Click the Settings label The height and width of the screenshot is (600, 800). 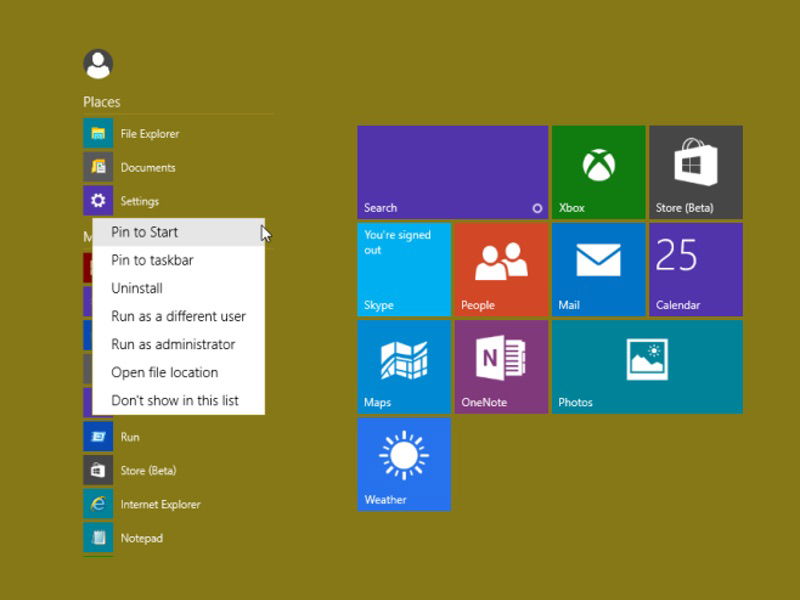[140, 201]
